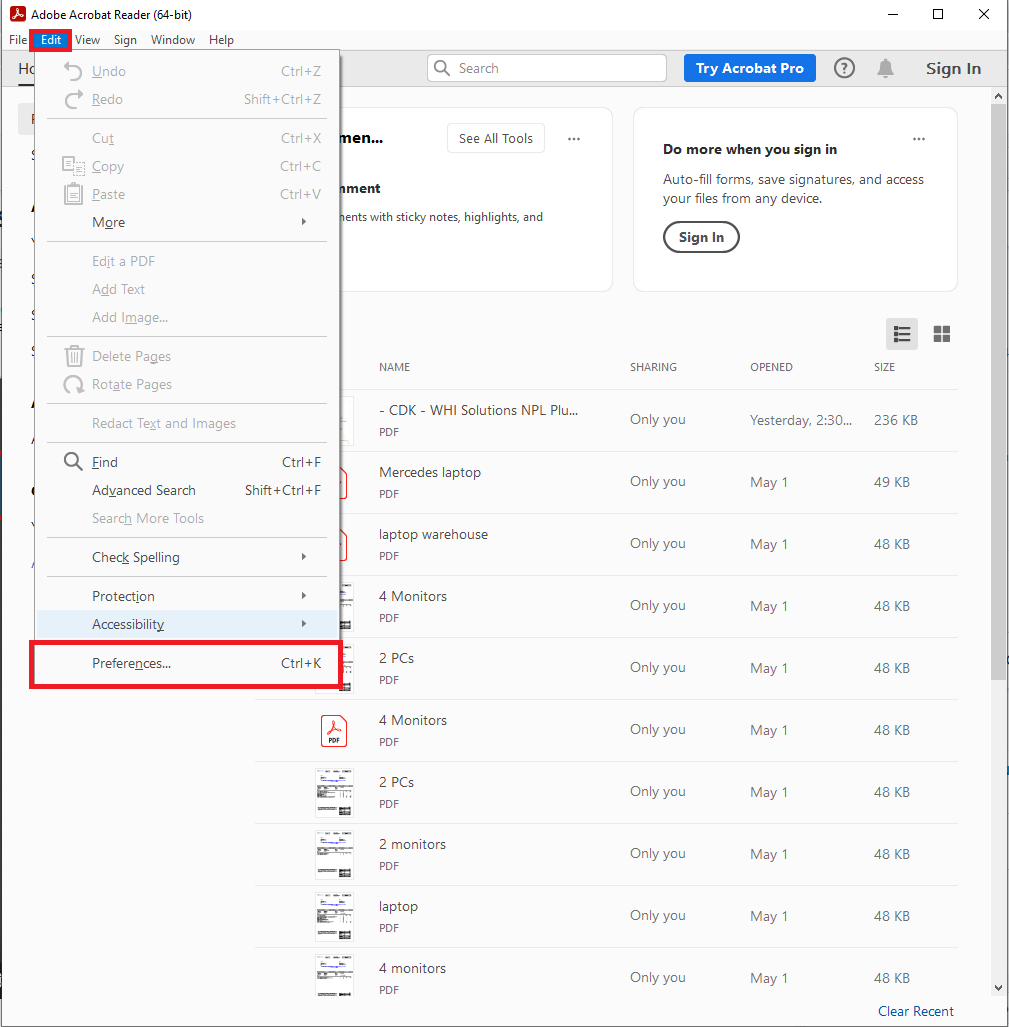Open the View menu
The image size is (1009, 1027).
pyautogui.click(x=87, y=40)
